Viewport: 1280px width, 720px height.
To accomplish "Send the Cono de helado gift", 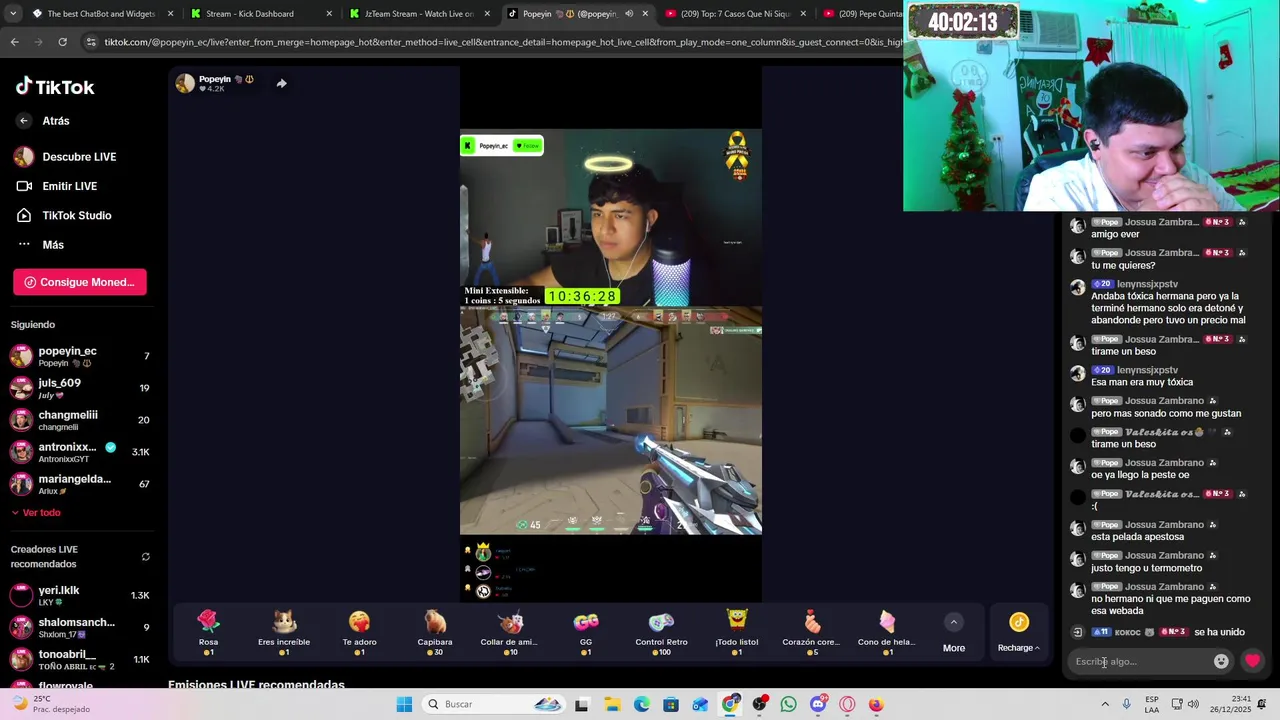I will click(x=888, y=632).
